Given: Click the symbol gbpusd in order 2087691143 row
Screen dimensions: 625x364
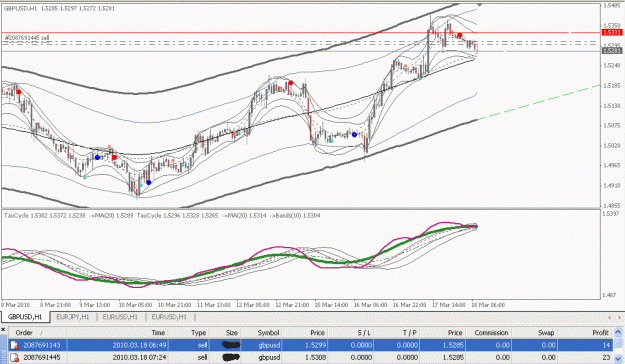Looking at the screenshot, I should 269,345.
